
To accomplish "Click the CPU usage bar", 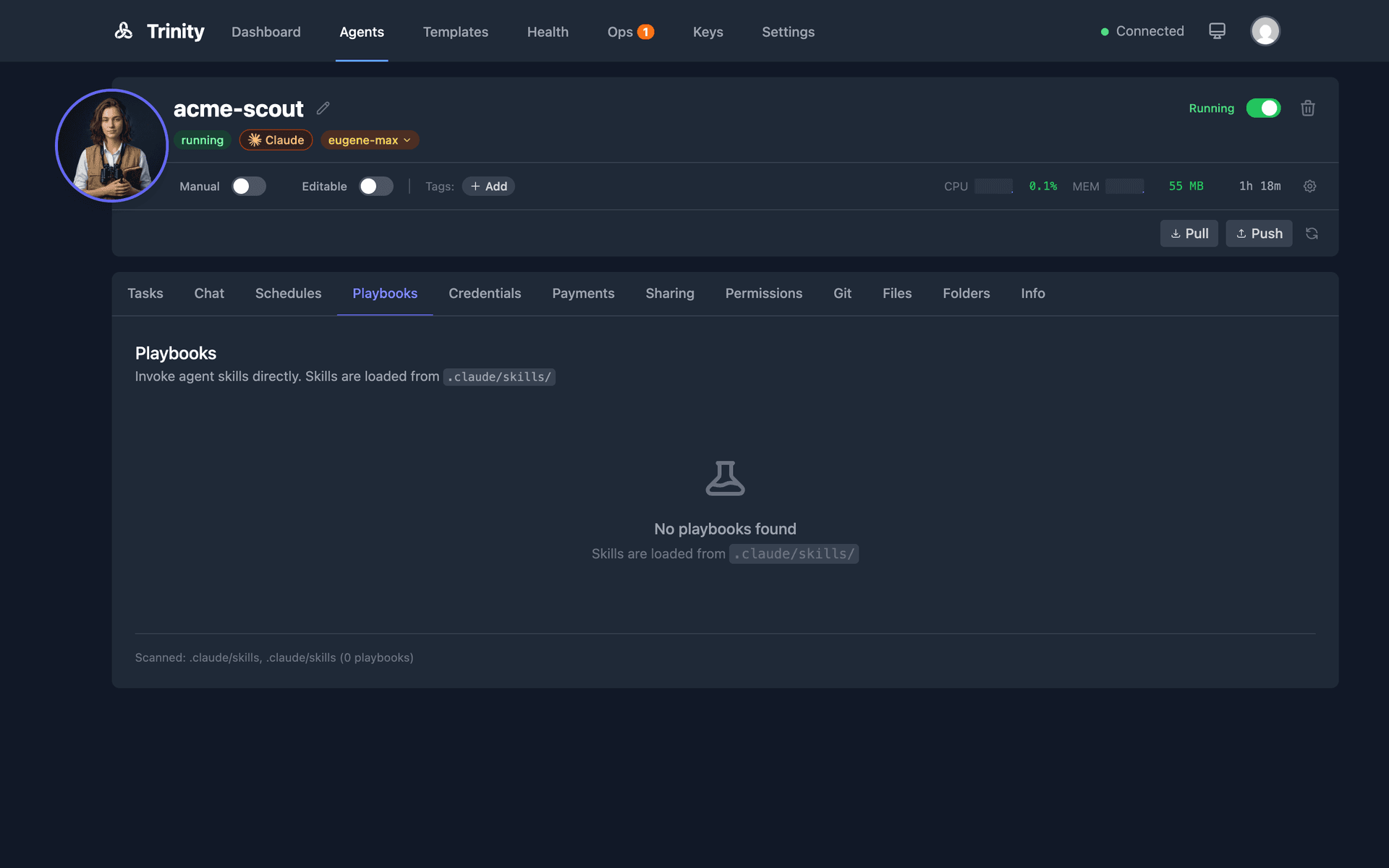I will 993,186.
